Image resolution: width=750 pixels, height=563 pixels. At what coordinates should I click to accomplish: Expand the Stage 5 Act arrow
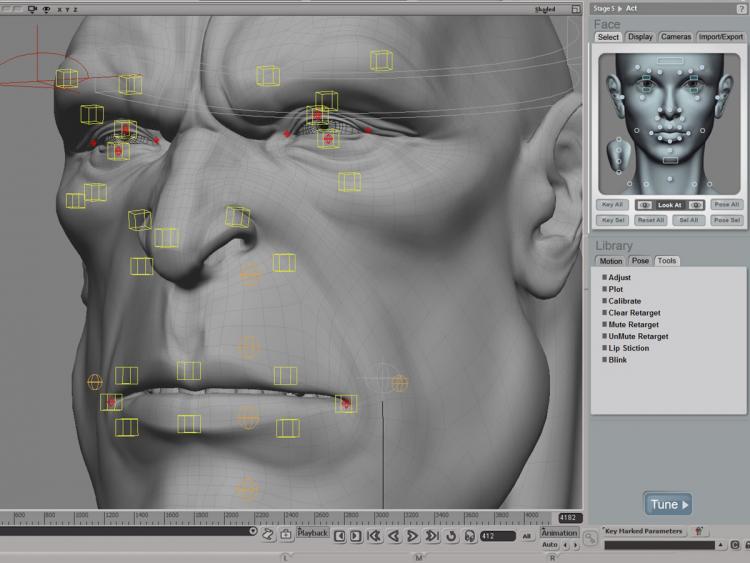(620, 8)
